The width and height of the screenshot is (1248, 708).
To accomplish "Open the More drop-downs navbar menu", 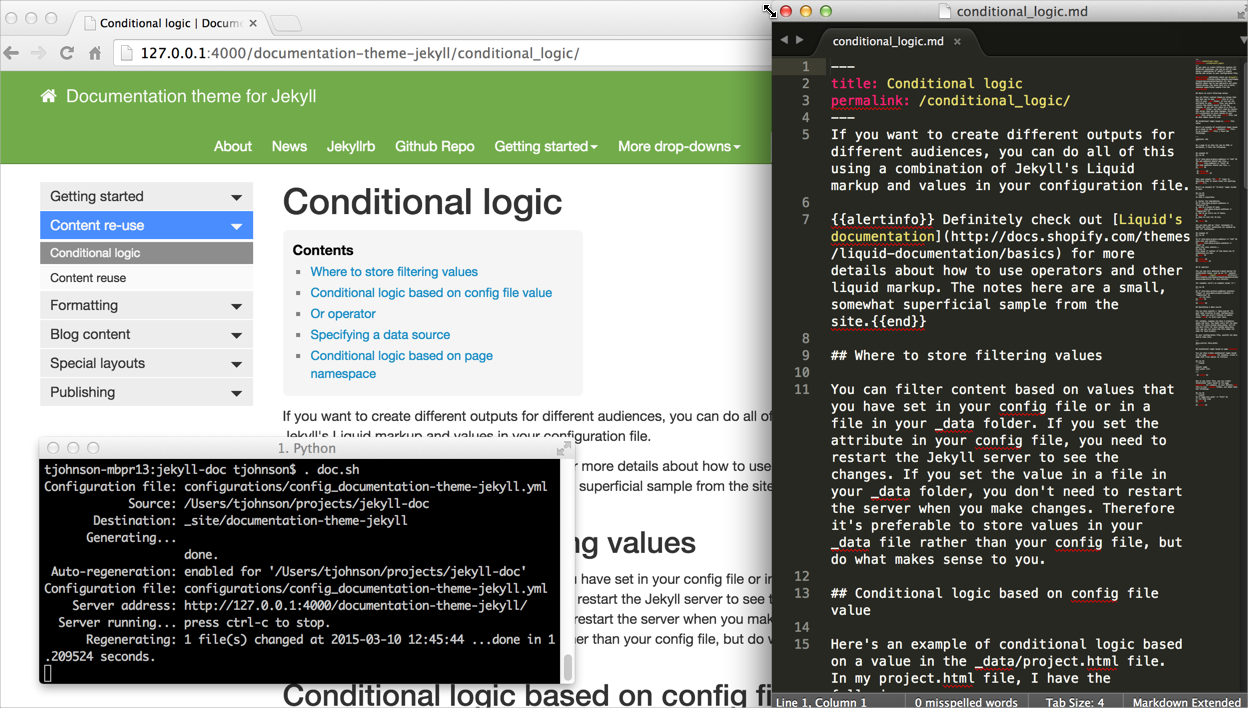I will 678,146.
